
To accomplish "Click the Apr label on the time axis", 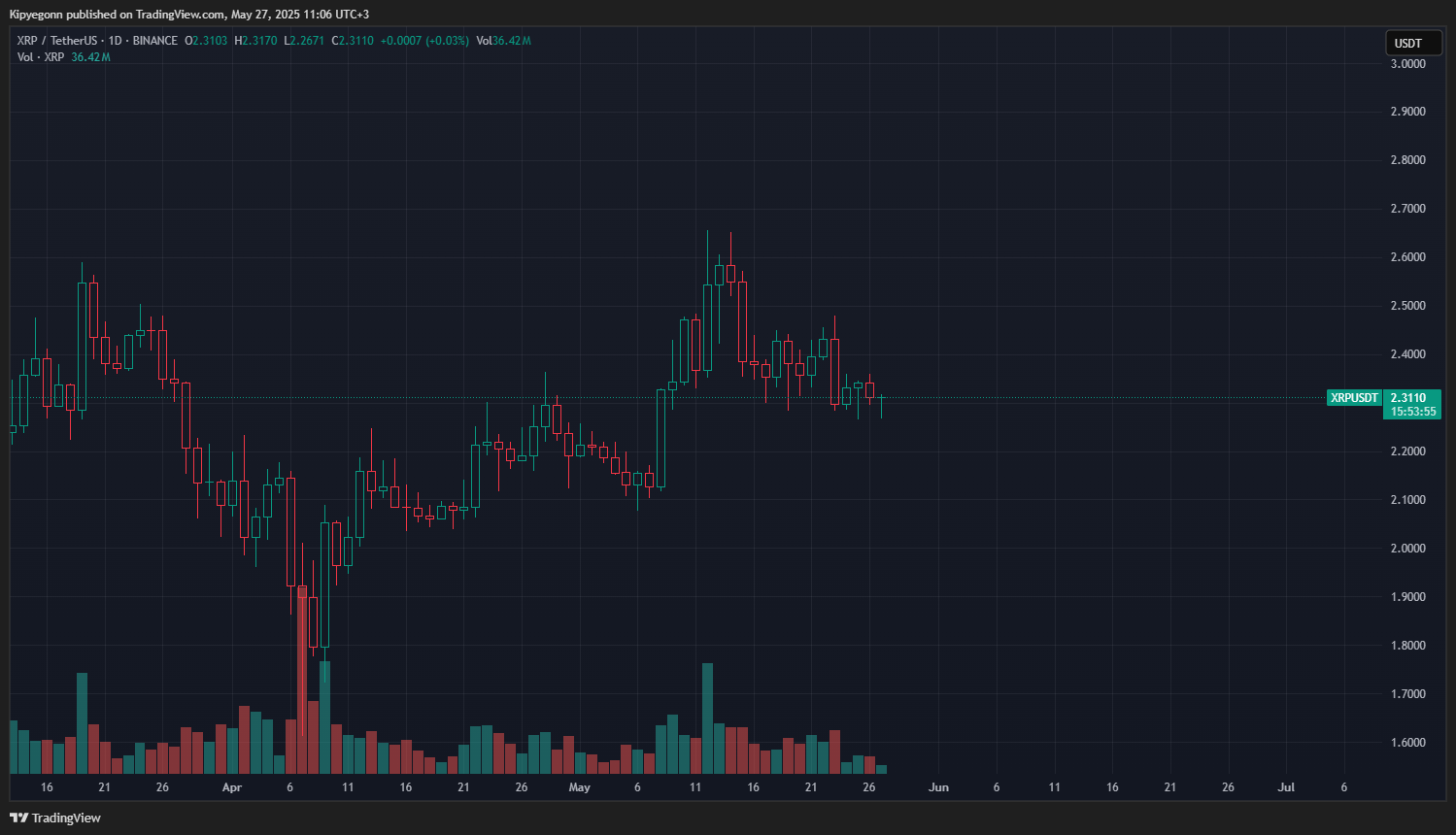I will click(231, 787).
